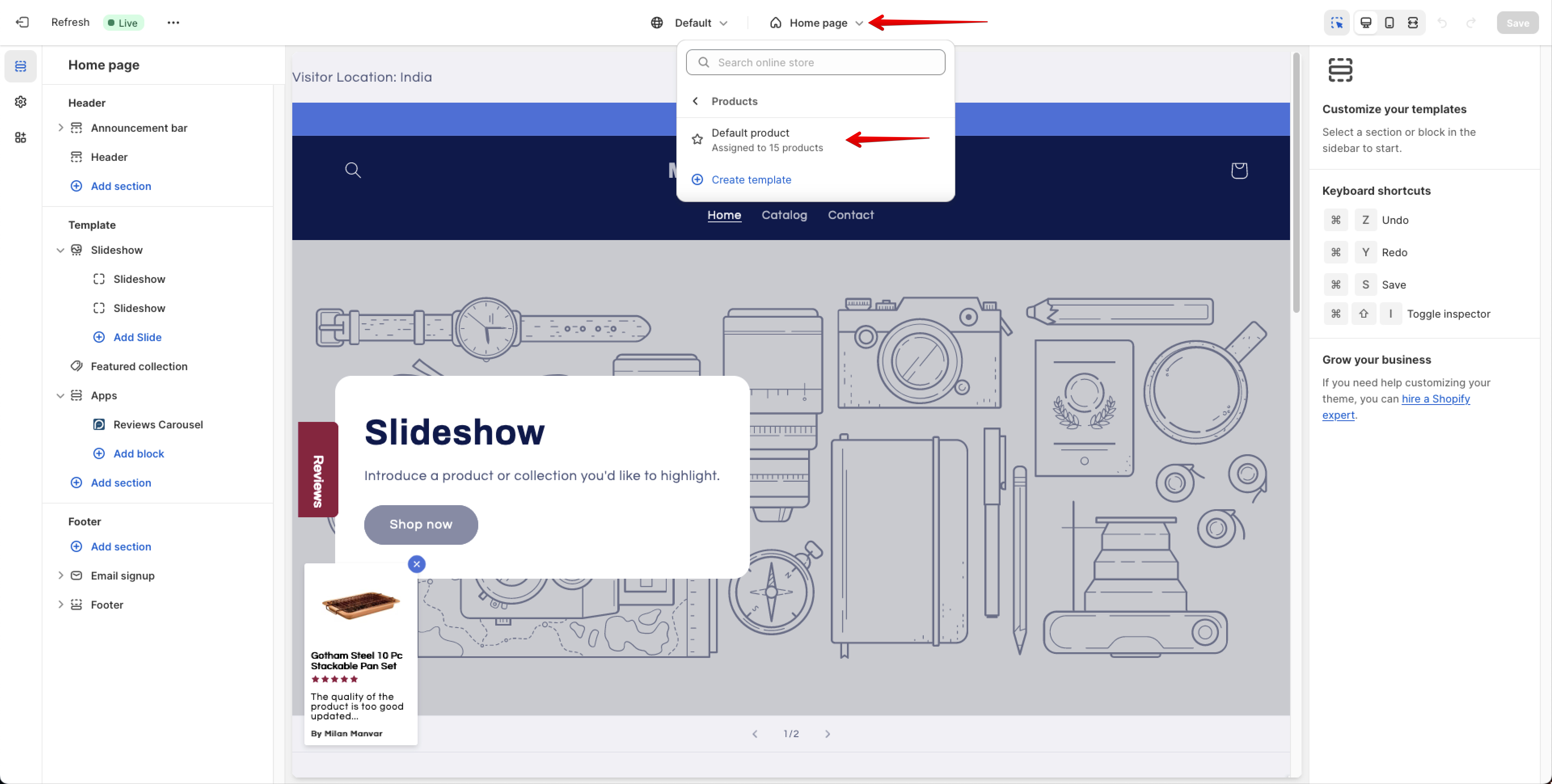Click the Slideshow heading text
1552x784 pixels.
(454, 432)
